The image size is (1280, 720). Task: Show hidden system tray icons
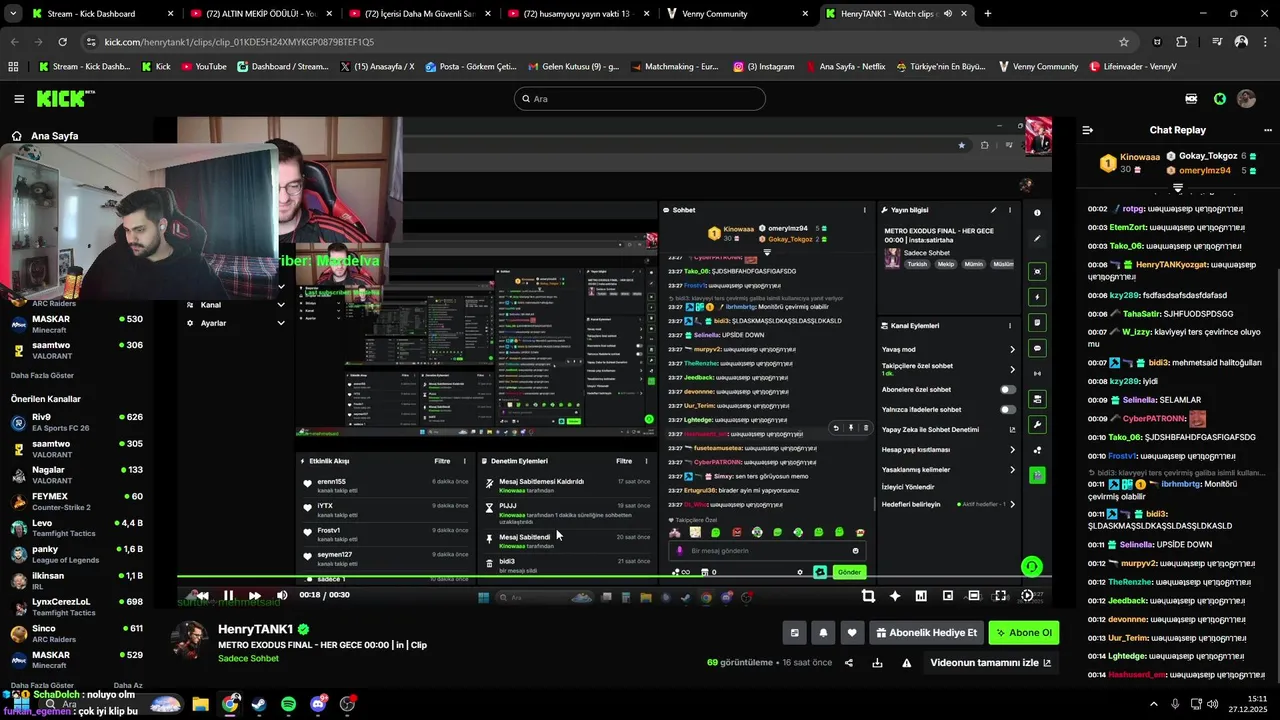click(1155, 704)
